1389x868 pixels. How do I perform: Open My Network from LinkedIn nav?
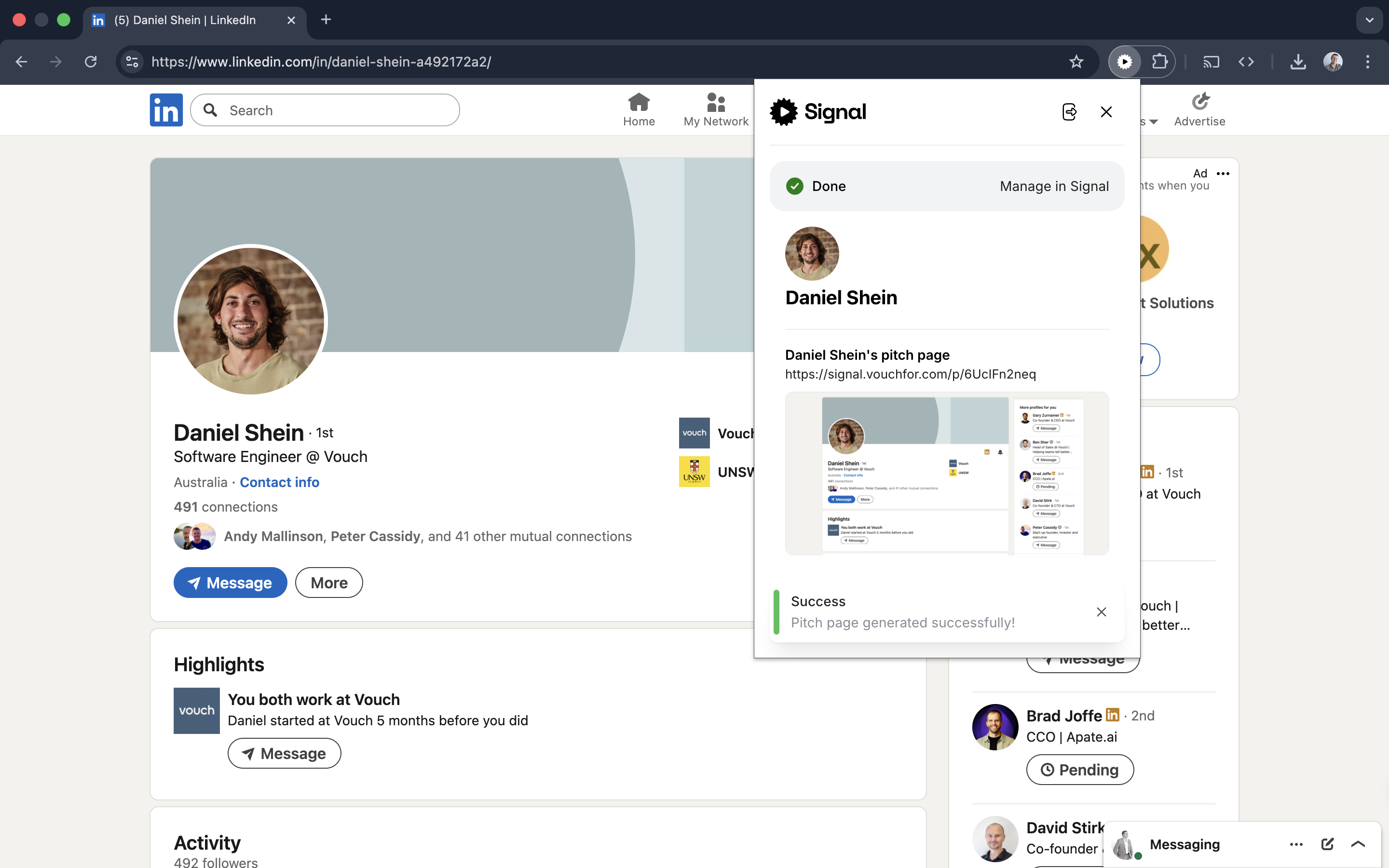716,109
